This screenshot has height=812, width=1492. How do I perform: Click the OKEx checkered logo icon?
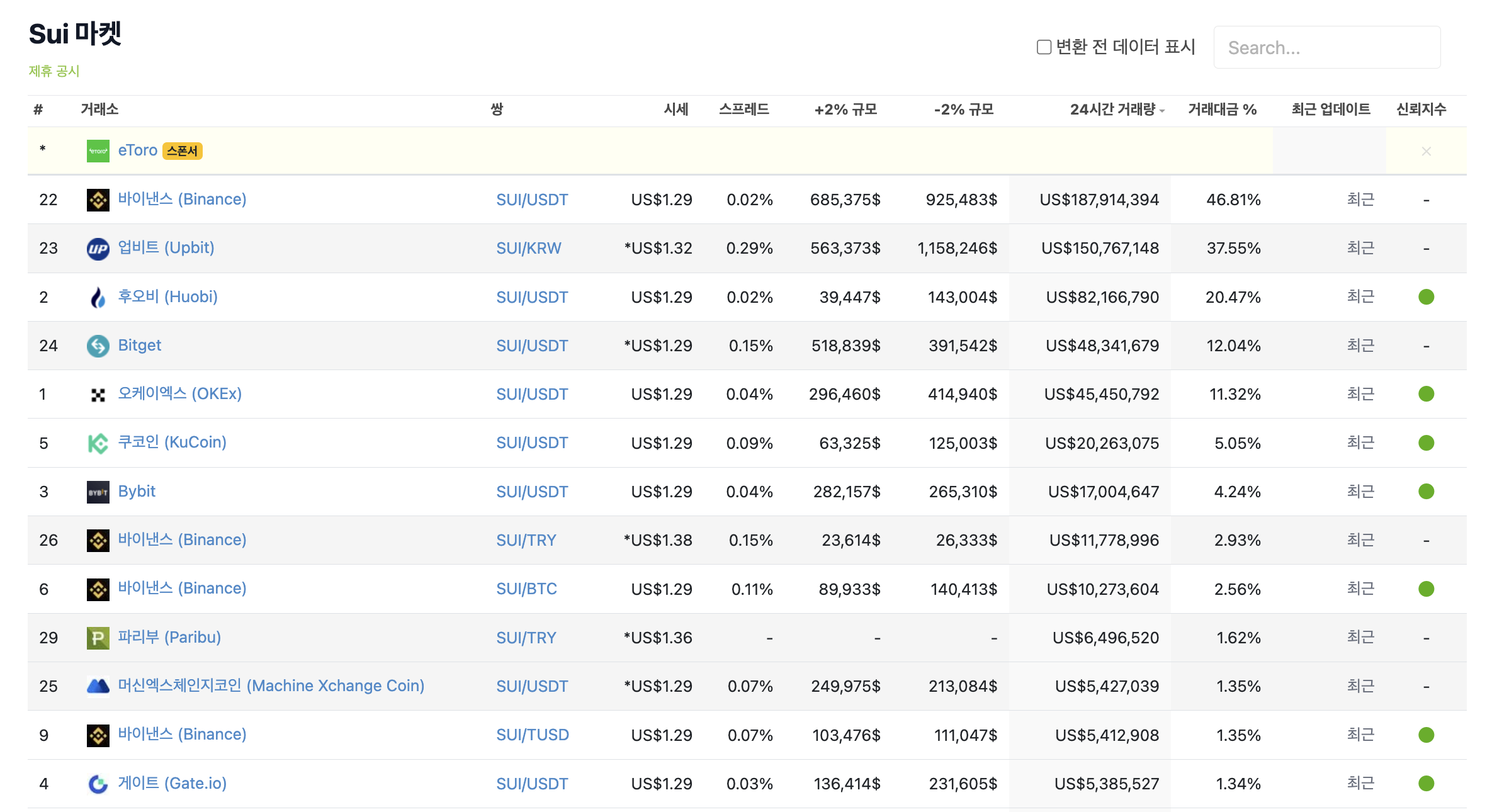pyautogui.click(x=98, y=395)
